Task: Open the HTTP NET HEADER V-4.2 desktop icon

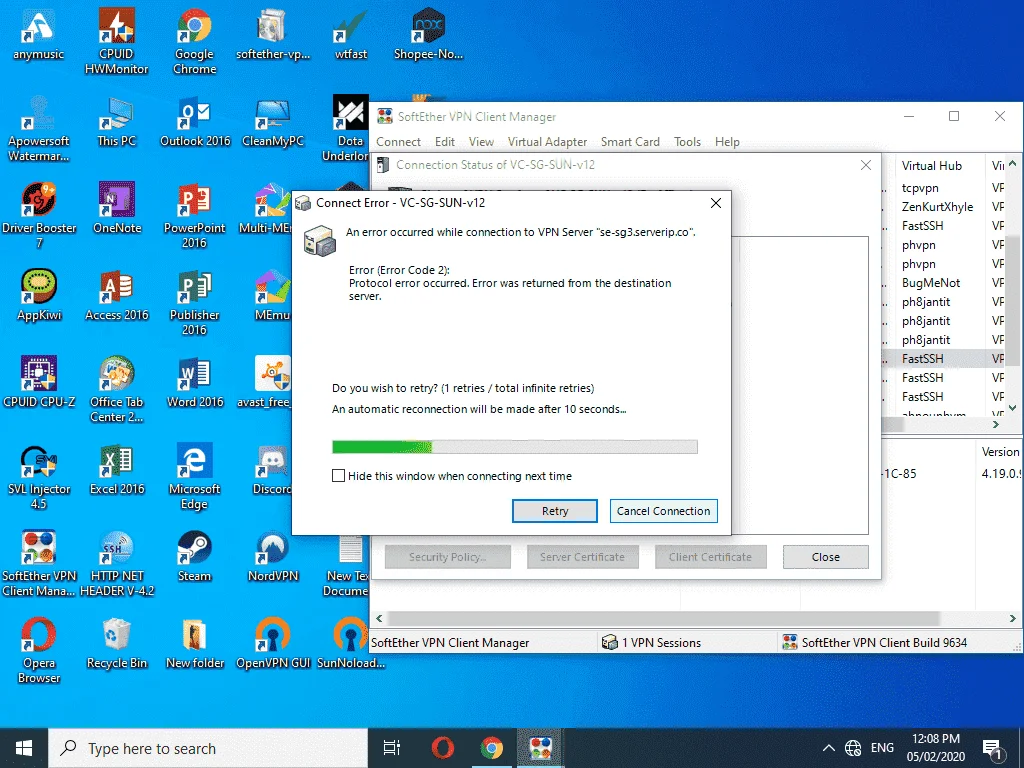Action: click(x=117, y=563)
